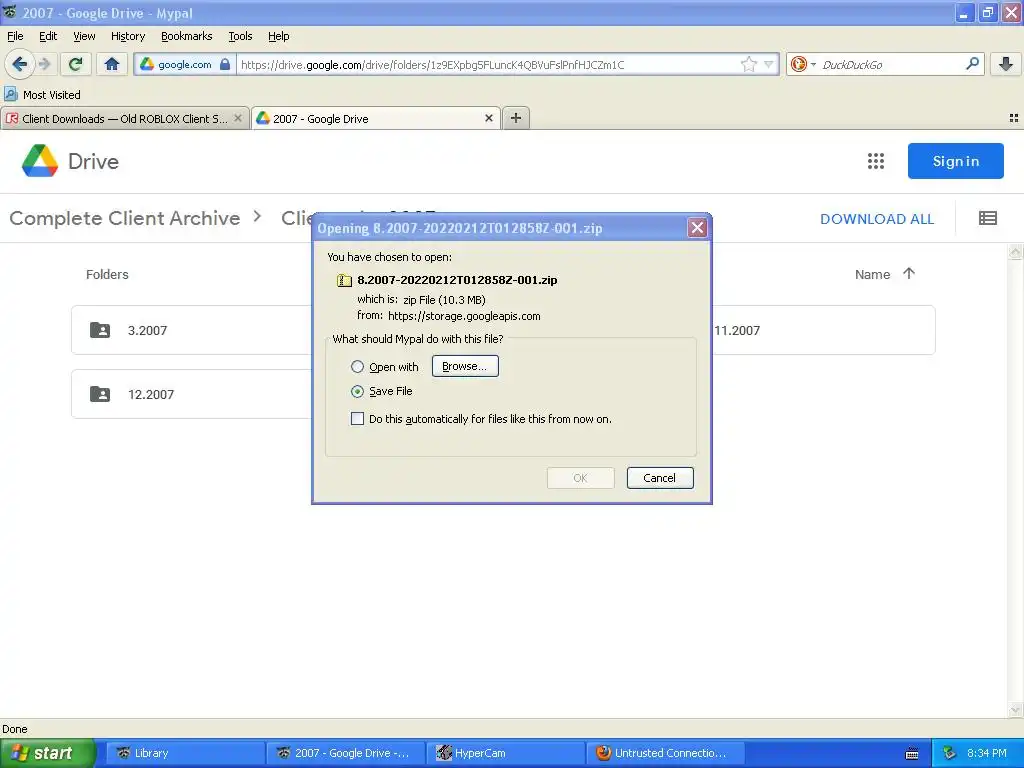Open the Google apps grid icon

[876, 161]
